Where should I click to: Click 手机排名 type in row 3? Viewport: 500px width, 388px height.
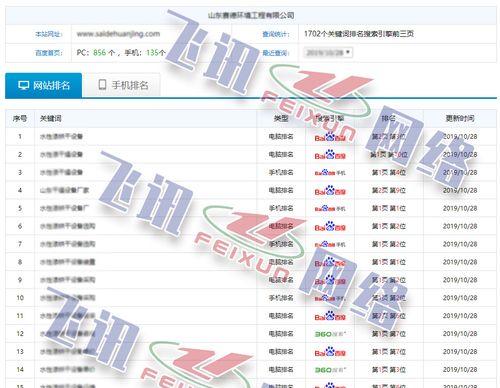[281, 172]
